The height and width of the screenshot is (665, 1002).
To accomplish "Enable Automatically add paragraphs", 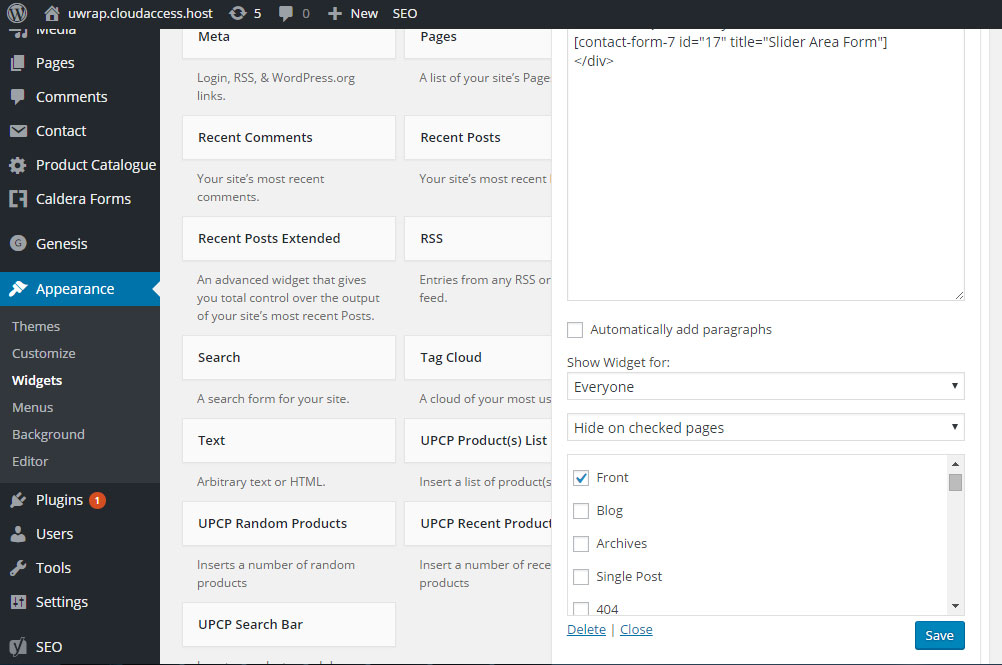I will coord(575,329).
